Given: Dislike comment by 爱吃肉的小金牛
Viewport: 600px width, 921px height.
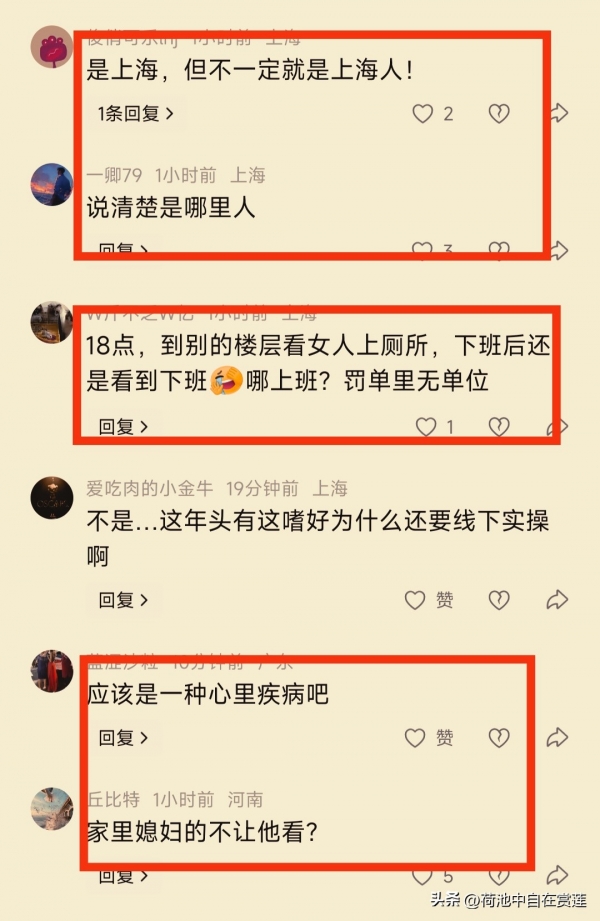Looking at the screenshot, I should (499, 600).
